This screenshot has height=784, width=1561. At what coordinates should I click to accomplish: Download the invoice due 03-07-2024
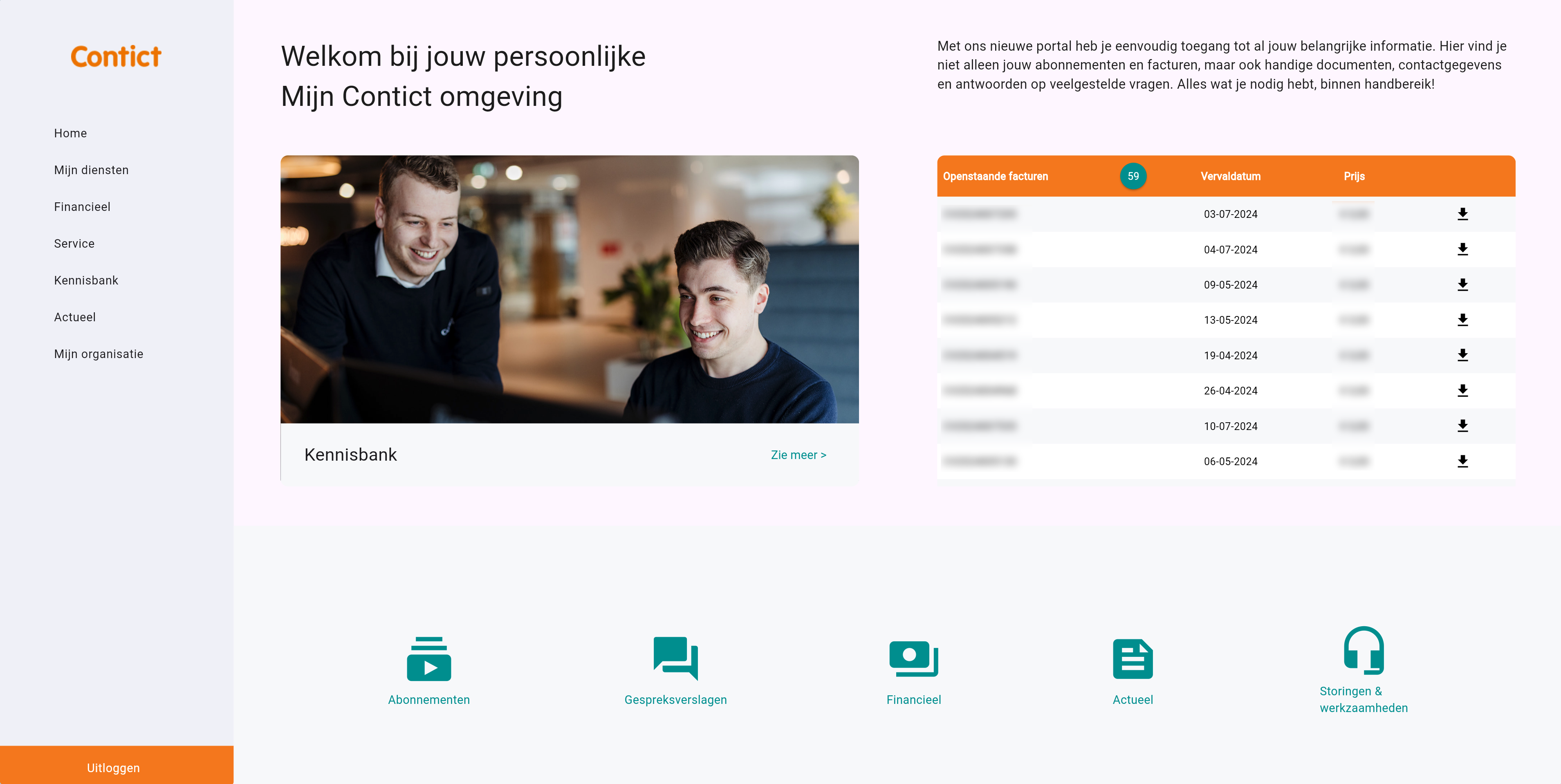tap(1462, 214)
